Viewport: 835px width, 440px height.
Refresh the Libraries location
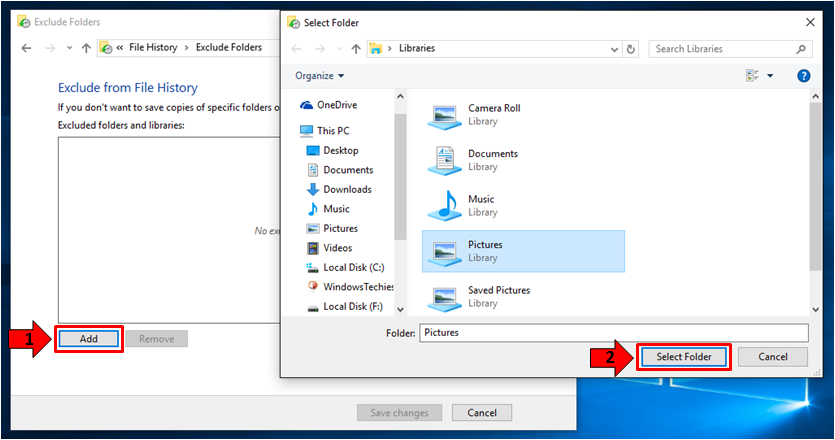(631, 49)
